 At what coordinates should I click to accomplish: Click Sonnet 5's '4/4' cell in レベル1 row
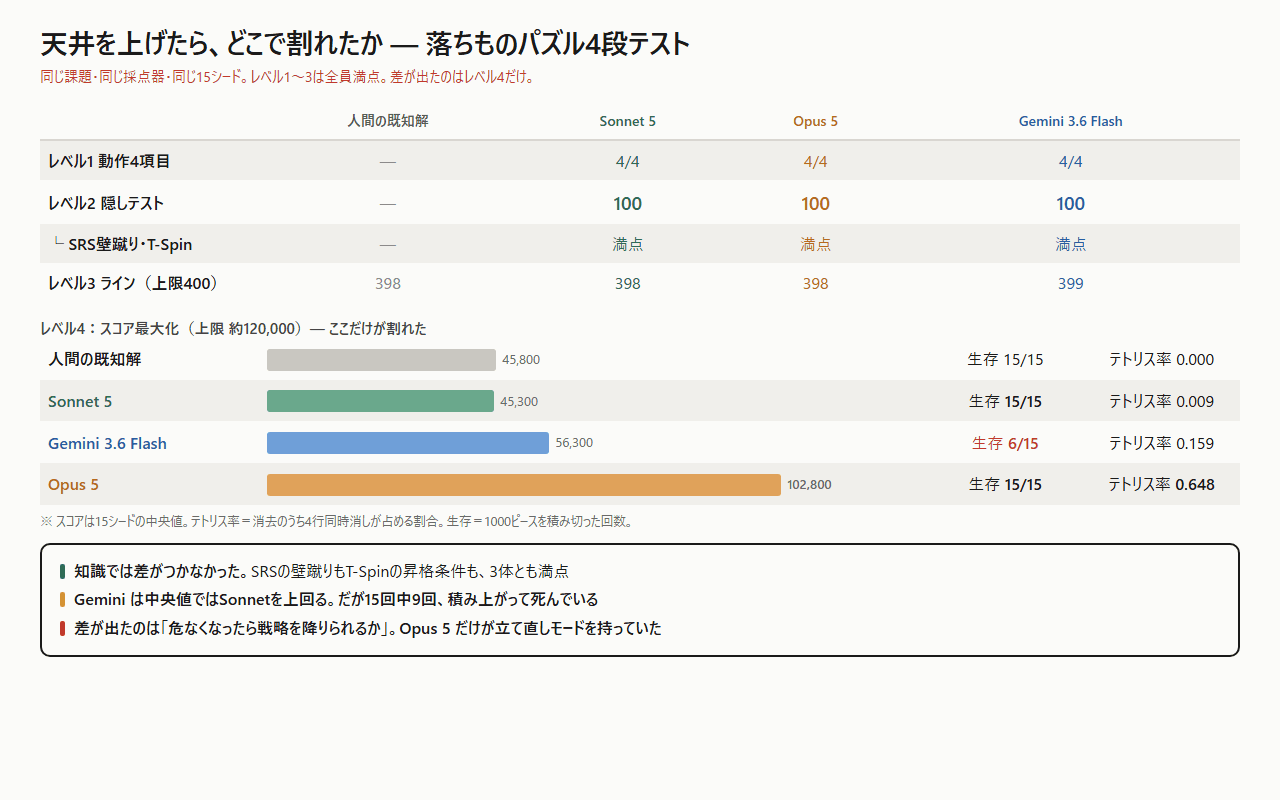[x=628, y=162]
